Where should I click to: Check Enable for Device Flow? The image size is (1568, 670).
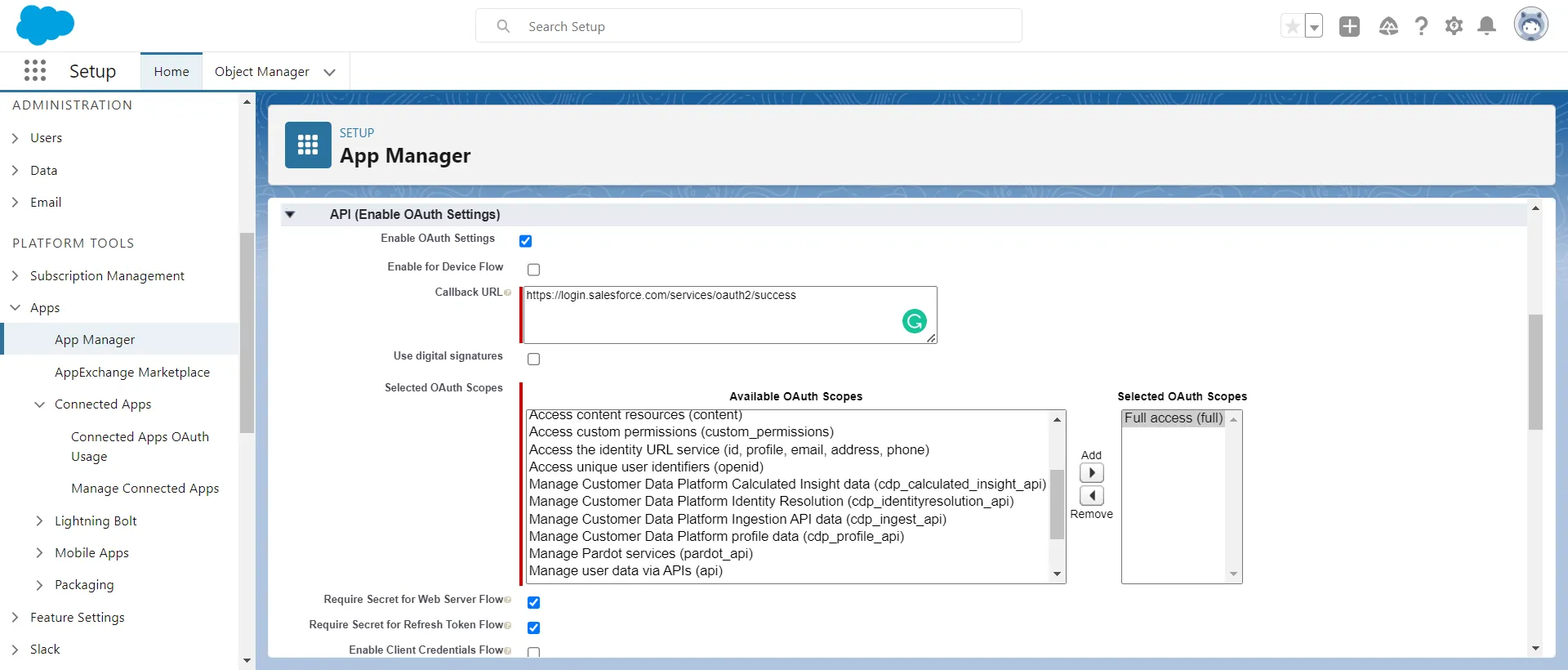tap(534, 270)
